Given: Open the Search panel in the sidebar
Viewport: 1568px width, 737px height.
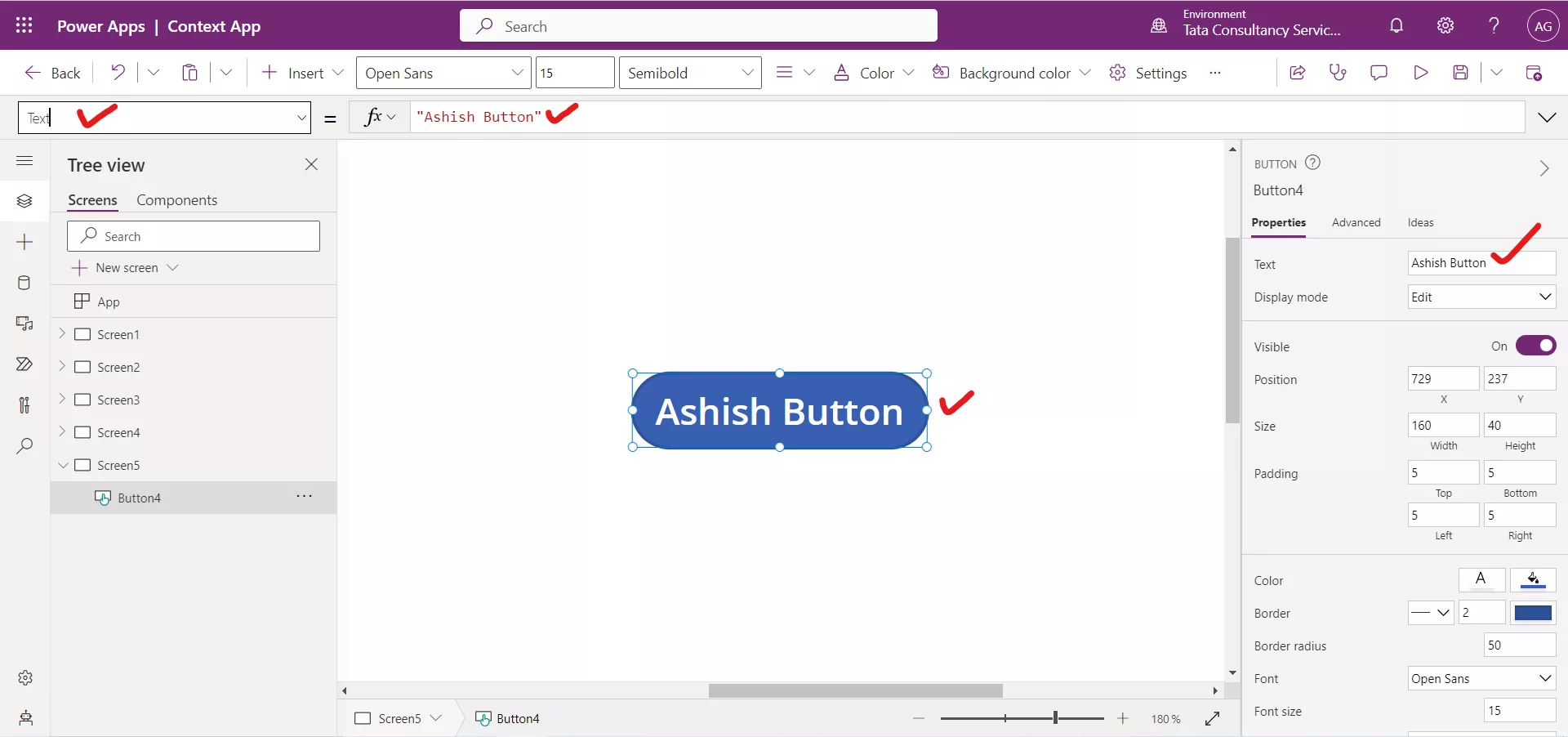Looking at the screenshot, I should point(24,446).
